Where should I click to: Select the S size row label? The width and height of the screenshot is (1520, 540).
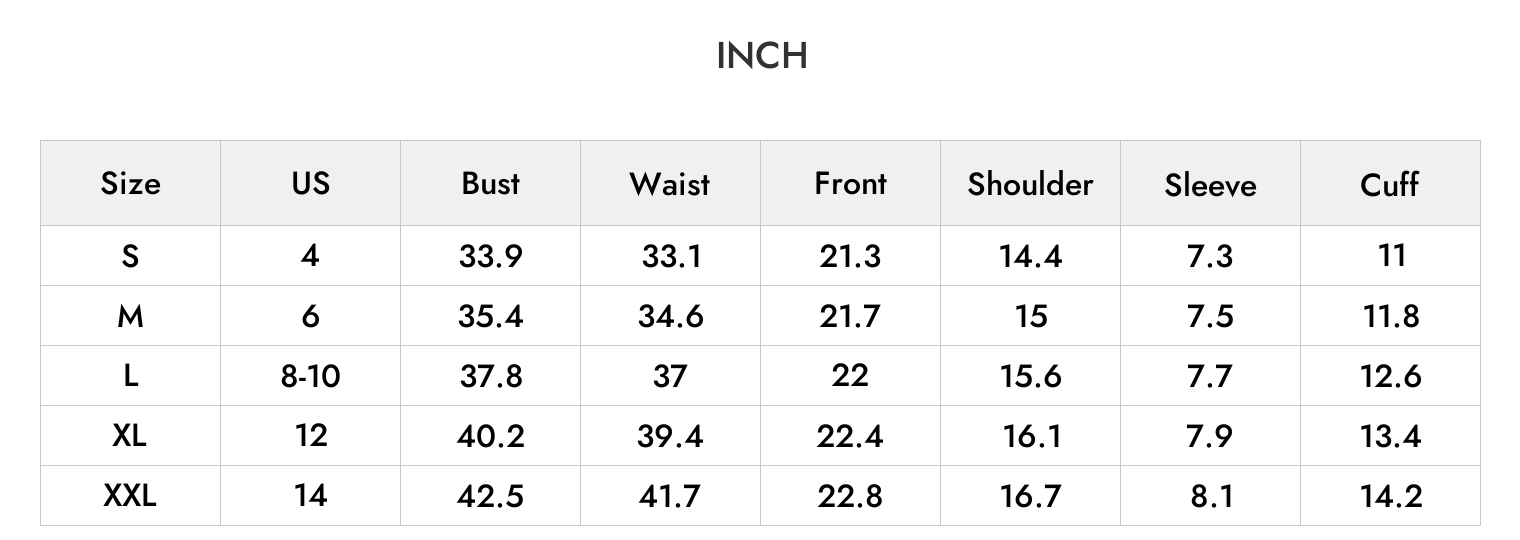(130, 256)
